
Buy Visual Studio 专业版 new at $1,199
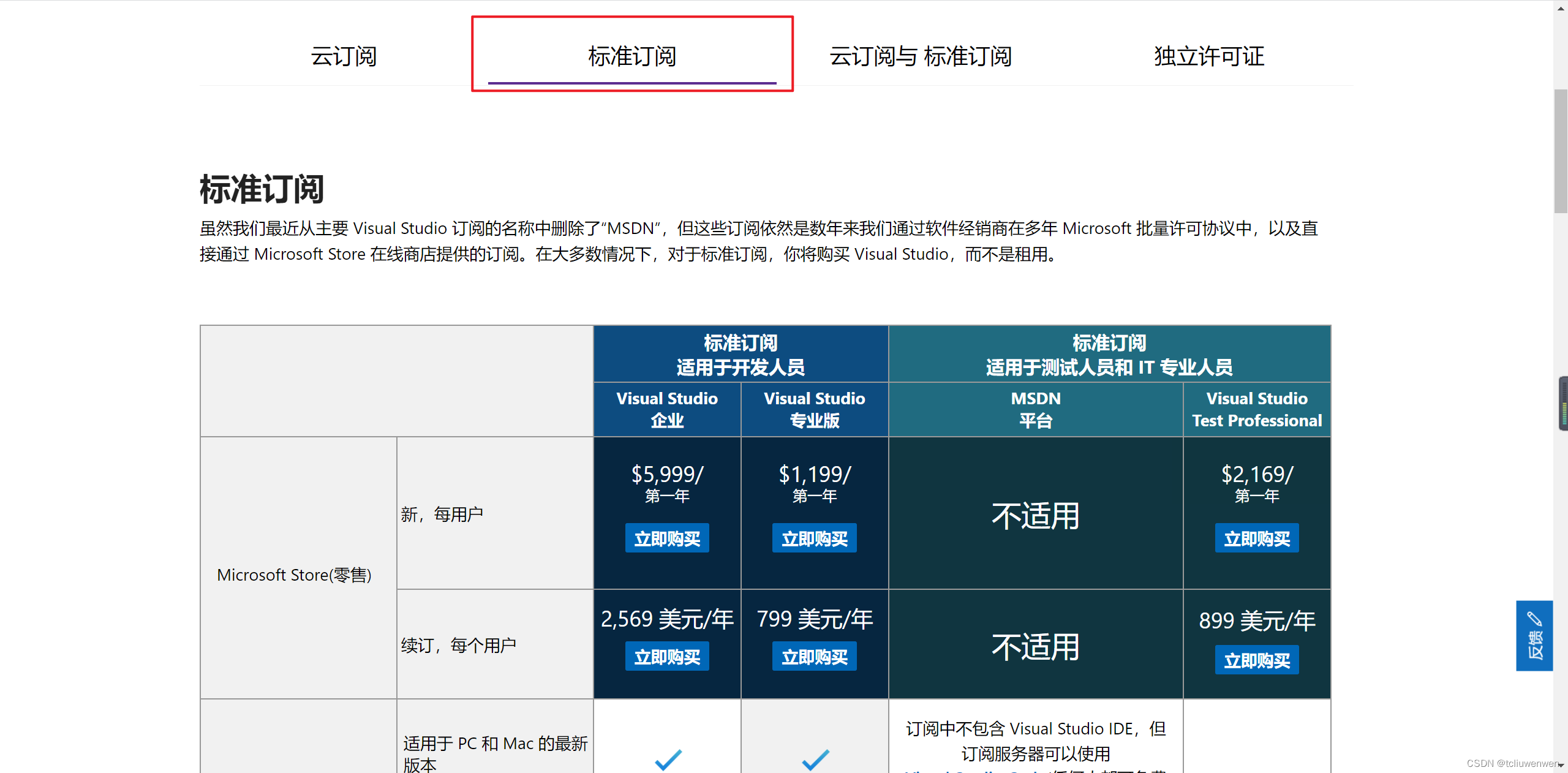tap(815, 538)
